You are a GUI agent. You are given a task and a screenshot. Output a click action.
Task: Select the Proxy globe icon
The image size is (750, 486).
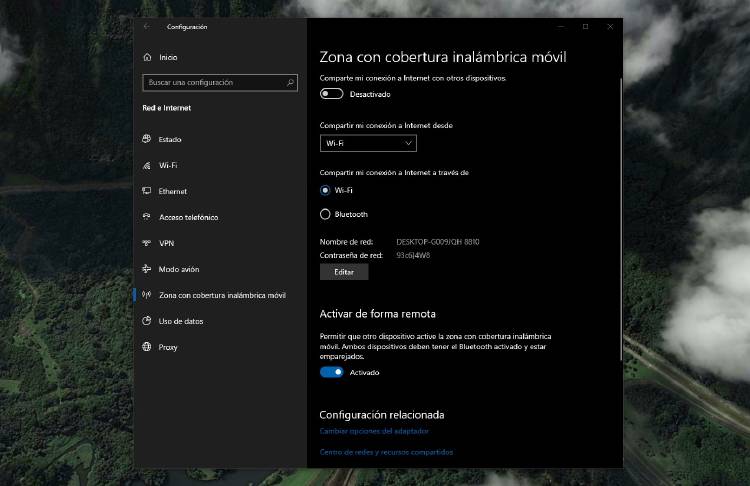(x=147, y=347)
